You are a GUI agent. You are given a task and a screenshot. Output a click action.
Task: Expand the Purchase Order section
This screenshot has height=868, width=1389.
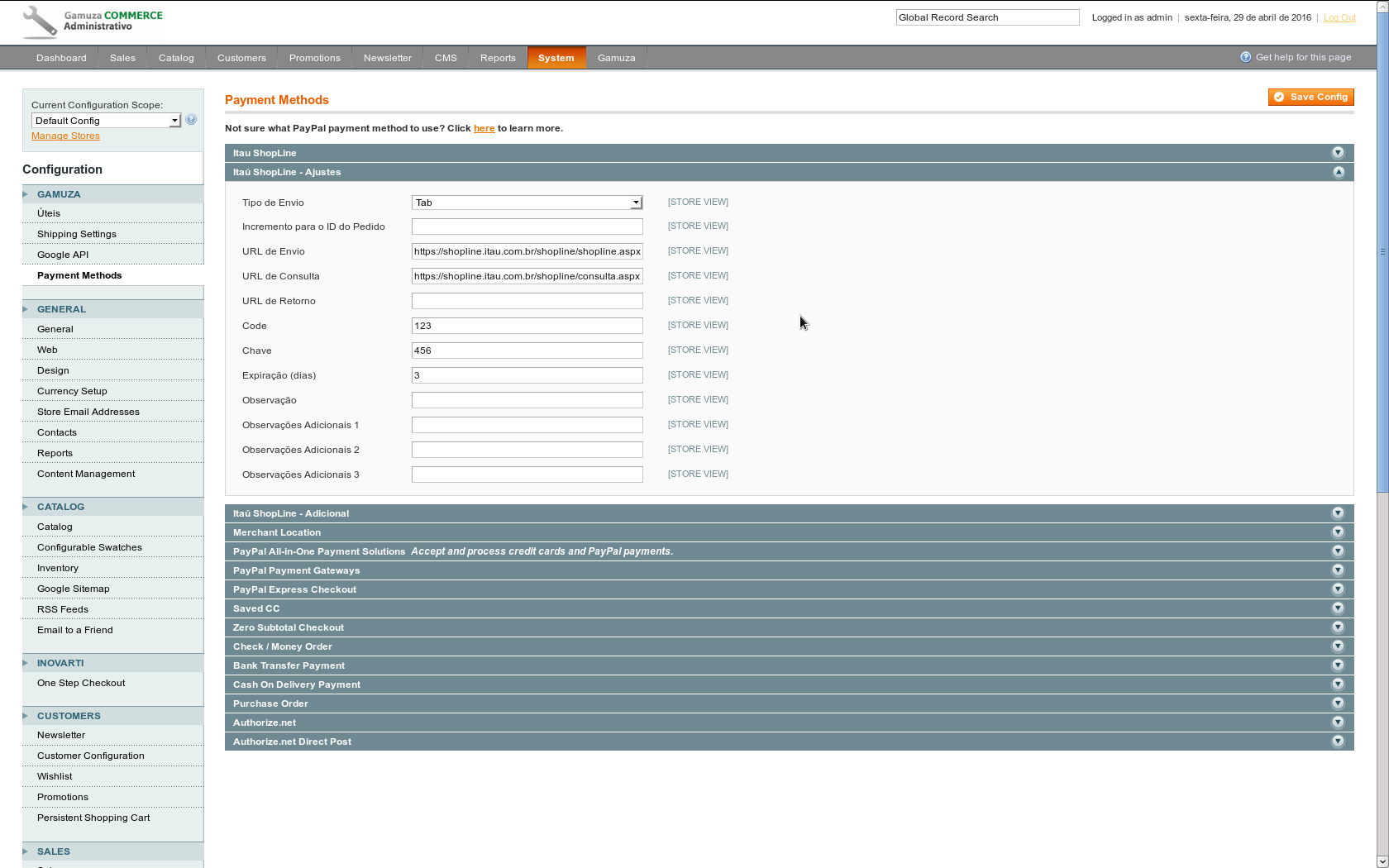pos(1338,703)
